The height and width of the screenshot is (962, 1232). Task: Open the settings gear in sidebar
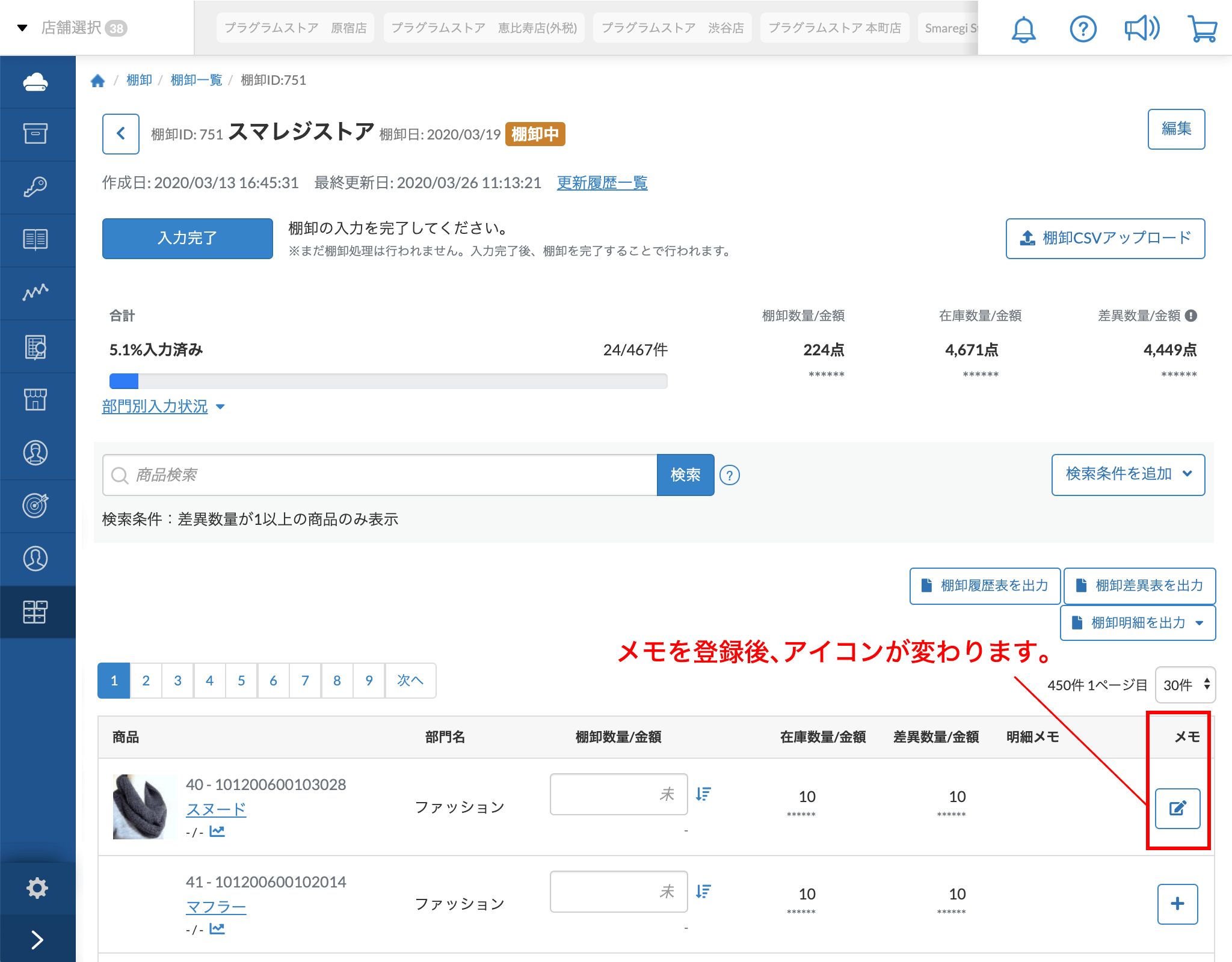pos(37,887)
